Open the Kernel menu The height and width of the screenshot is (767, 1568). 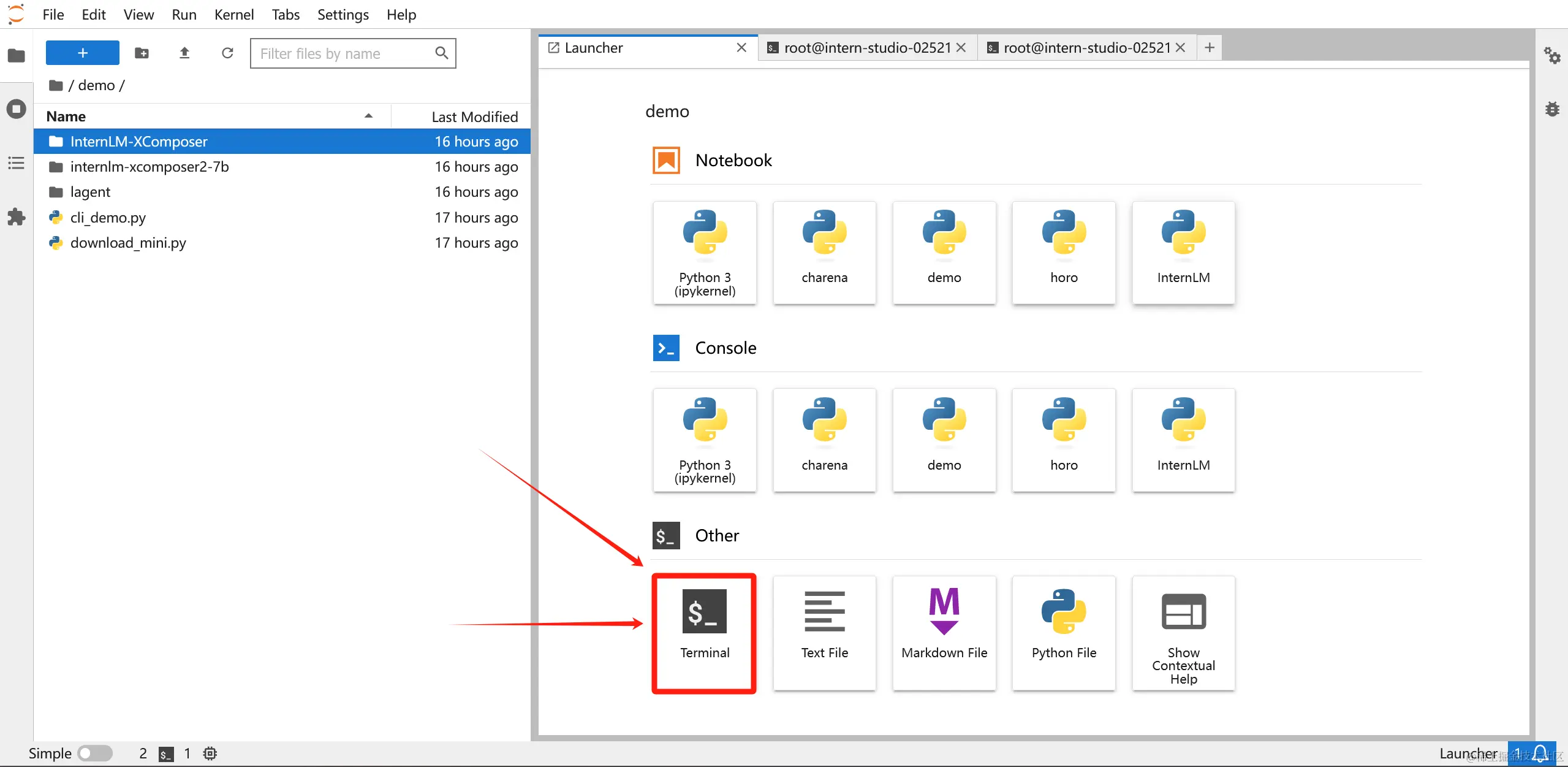click(233, 15)
